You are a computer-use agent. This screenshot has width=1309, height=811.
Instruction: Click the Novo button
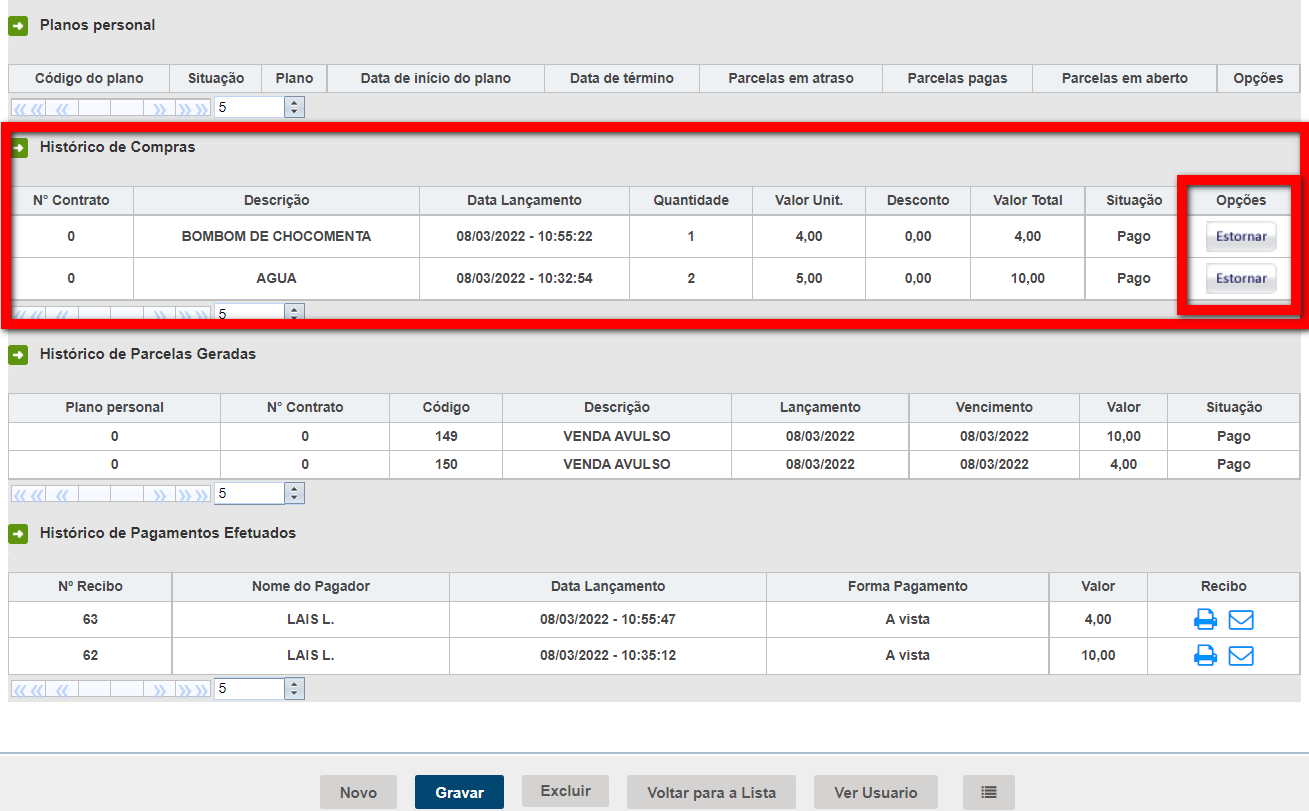[358, 792]
